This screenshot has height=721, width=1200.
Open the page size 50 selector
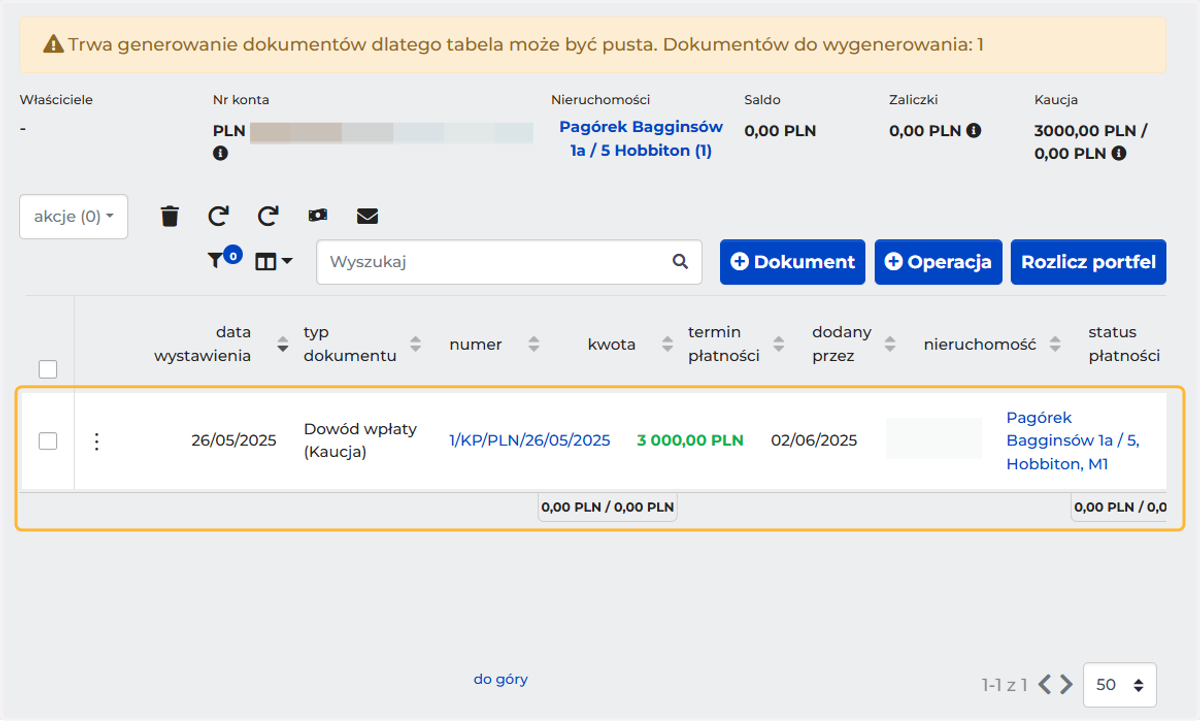pos(1119,685)
